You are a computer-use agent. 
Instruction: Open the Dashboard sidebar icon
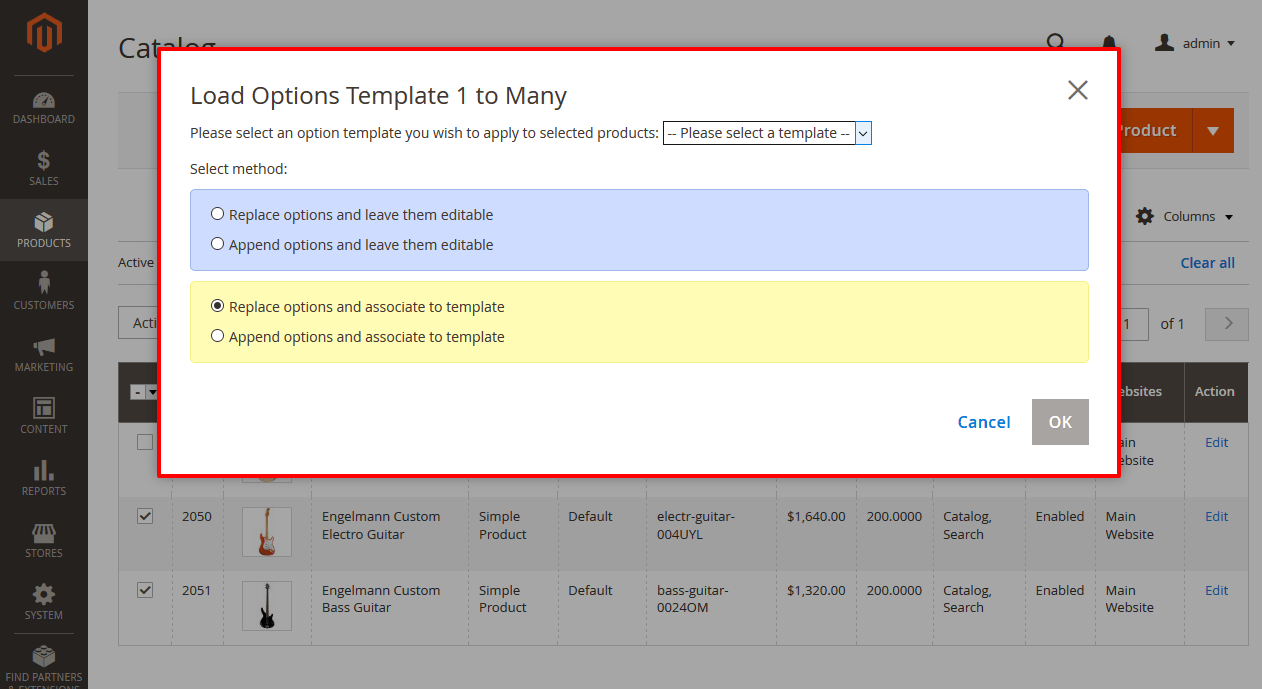coord(44,100)
